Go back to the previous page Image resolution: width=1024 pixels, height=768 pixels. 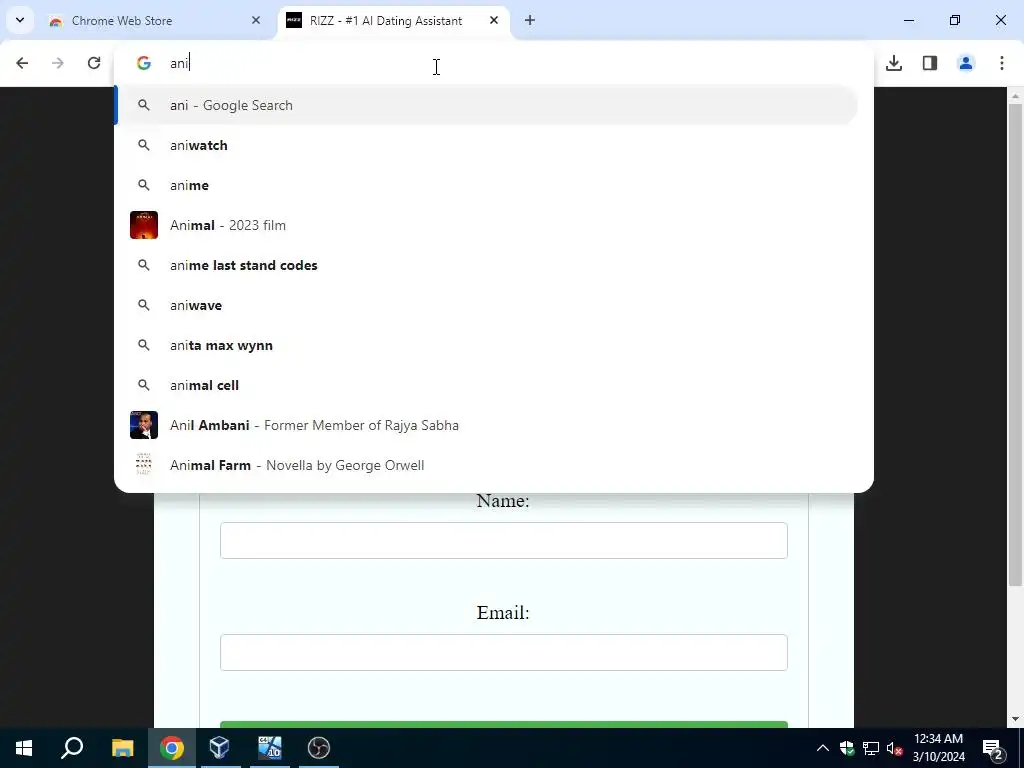click(22, 63)
